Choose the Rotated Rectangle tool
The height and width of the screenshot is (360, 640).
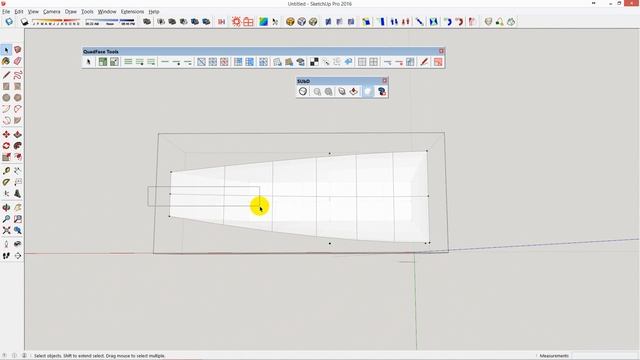pos(18,87)
